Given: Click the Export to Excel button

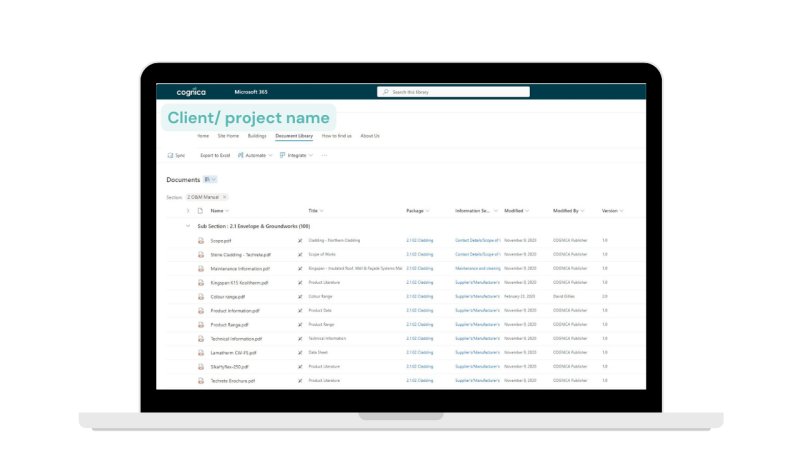Looking at the screenshot, I should point(215,155).
